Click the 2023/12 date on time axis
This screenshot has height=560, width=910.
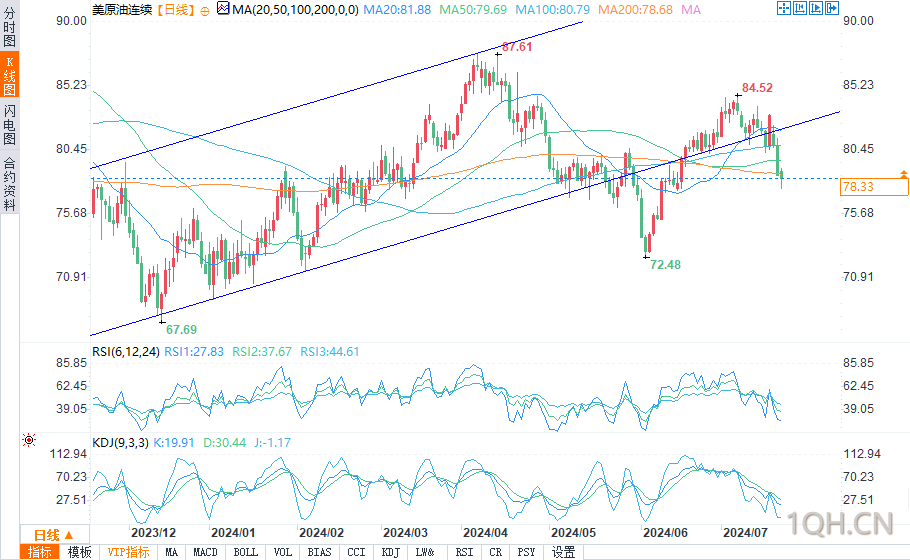[153, 533]
